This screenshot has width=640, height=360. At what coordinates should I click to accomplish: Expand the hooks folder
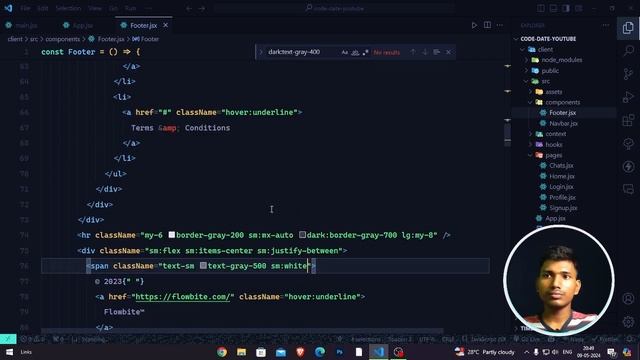tap(531, 144)
